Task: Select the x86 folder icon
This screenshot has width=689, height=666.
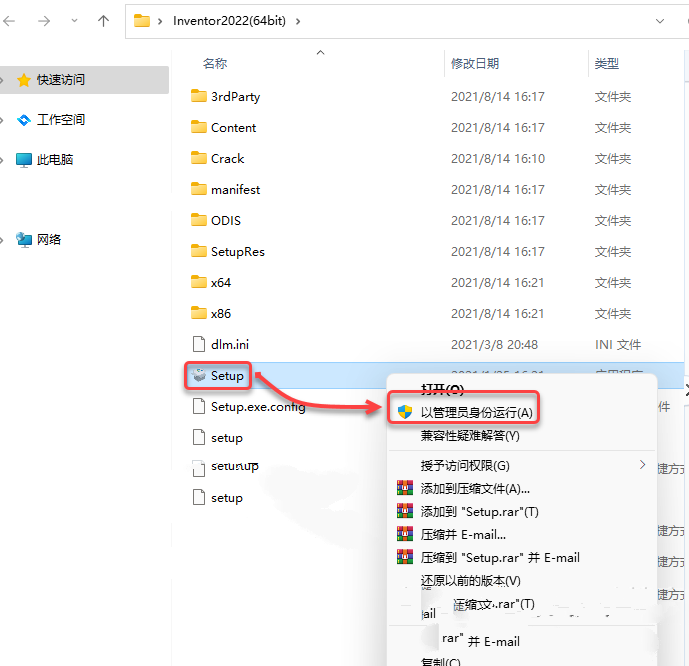Action: [199, 313]
